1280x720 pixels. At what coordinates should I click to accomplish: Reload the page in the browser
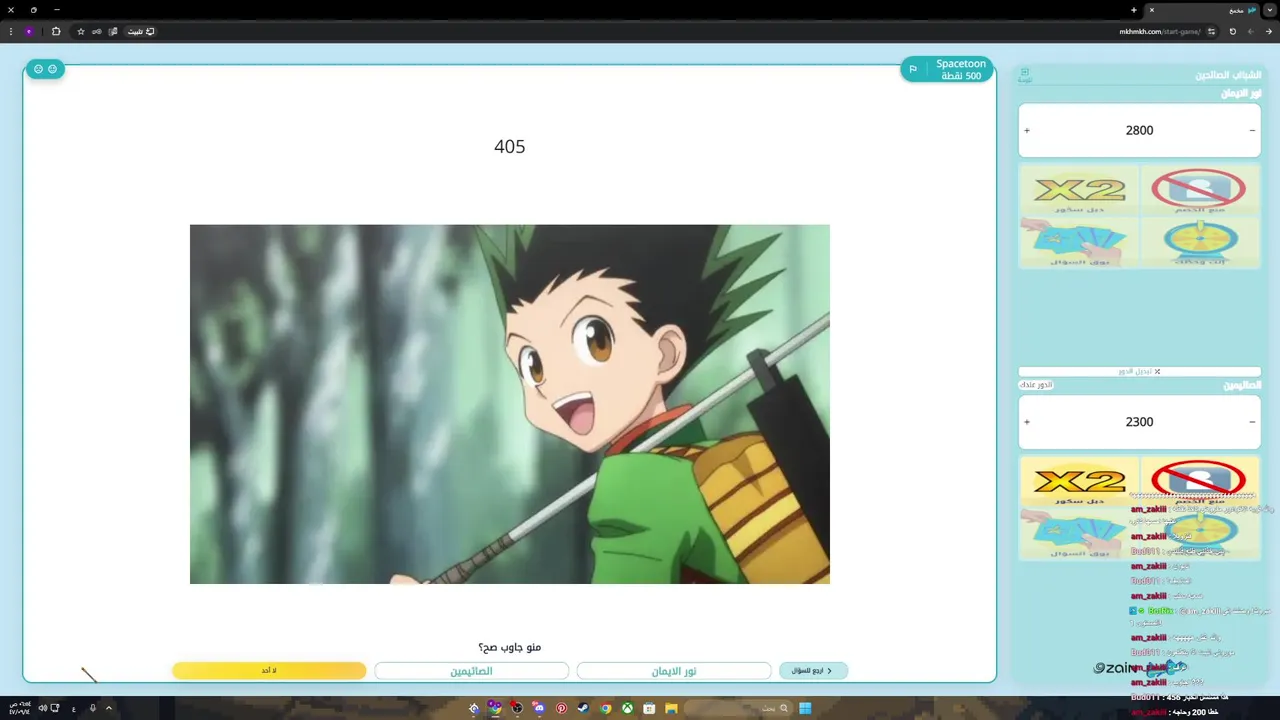1232,31
